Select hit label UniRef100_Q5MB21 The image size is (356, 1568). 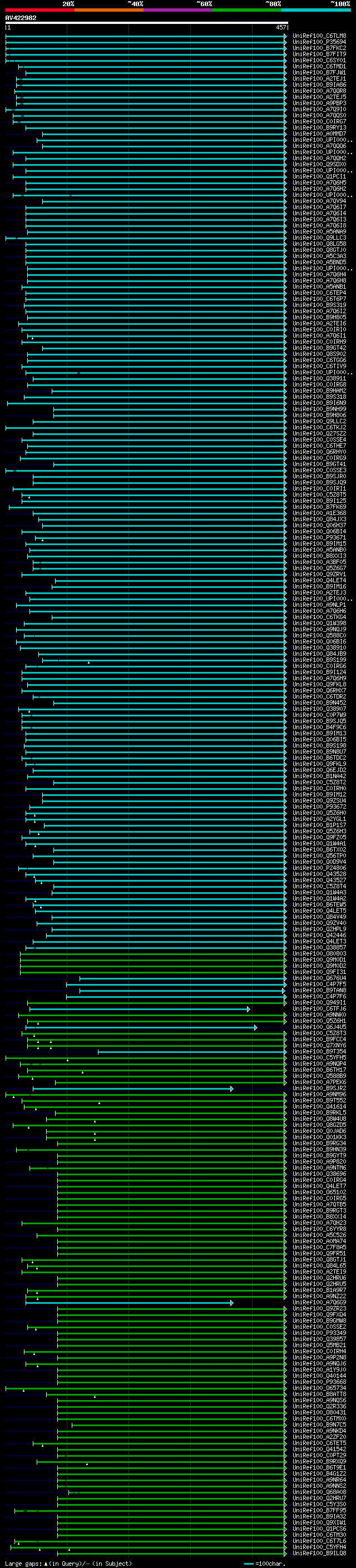click(319, 1344)
